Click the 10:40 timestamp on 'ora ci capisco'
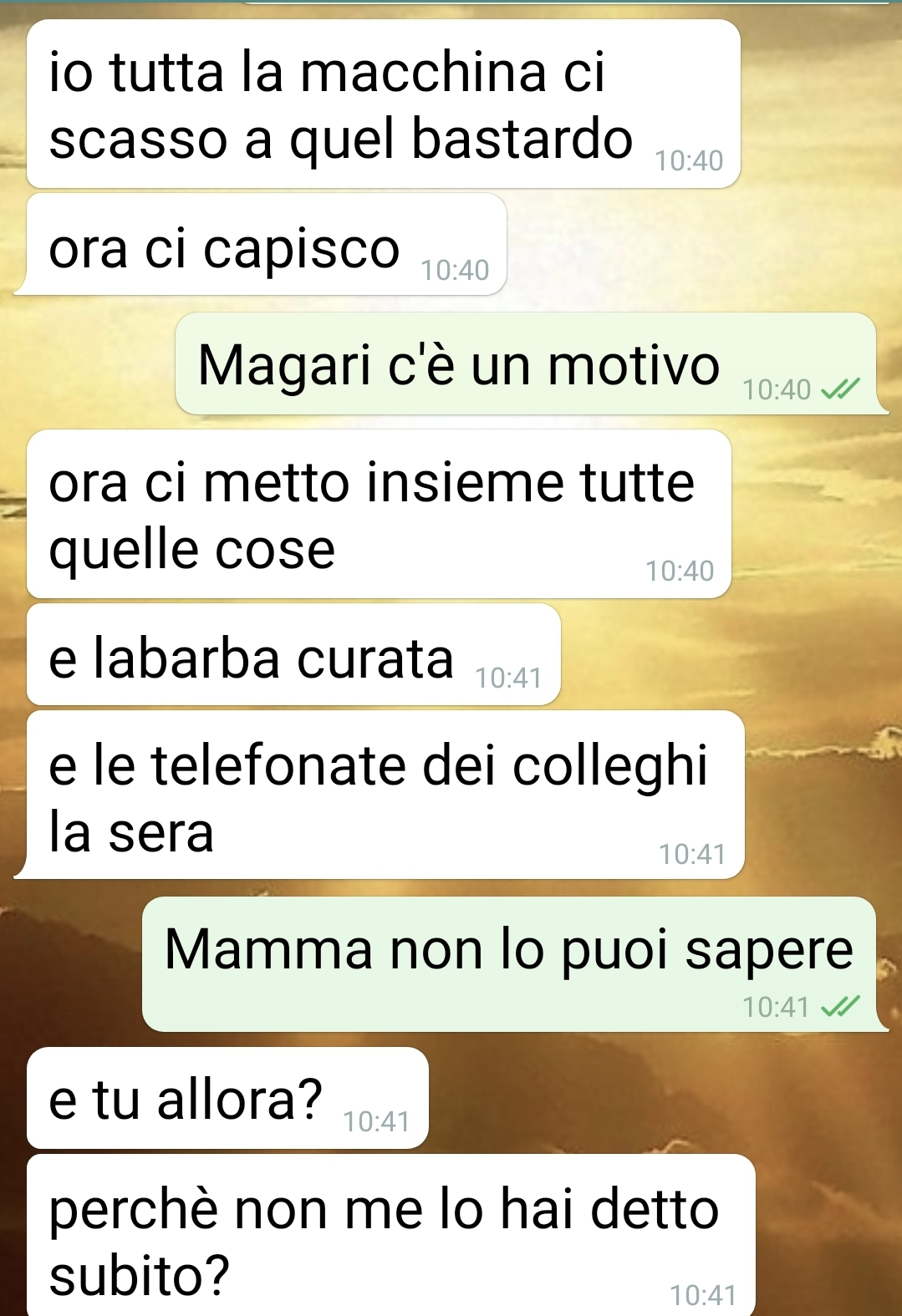Viewport: 902px width, 1316px height. (455, 270)
